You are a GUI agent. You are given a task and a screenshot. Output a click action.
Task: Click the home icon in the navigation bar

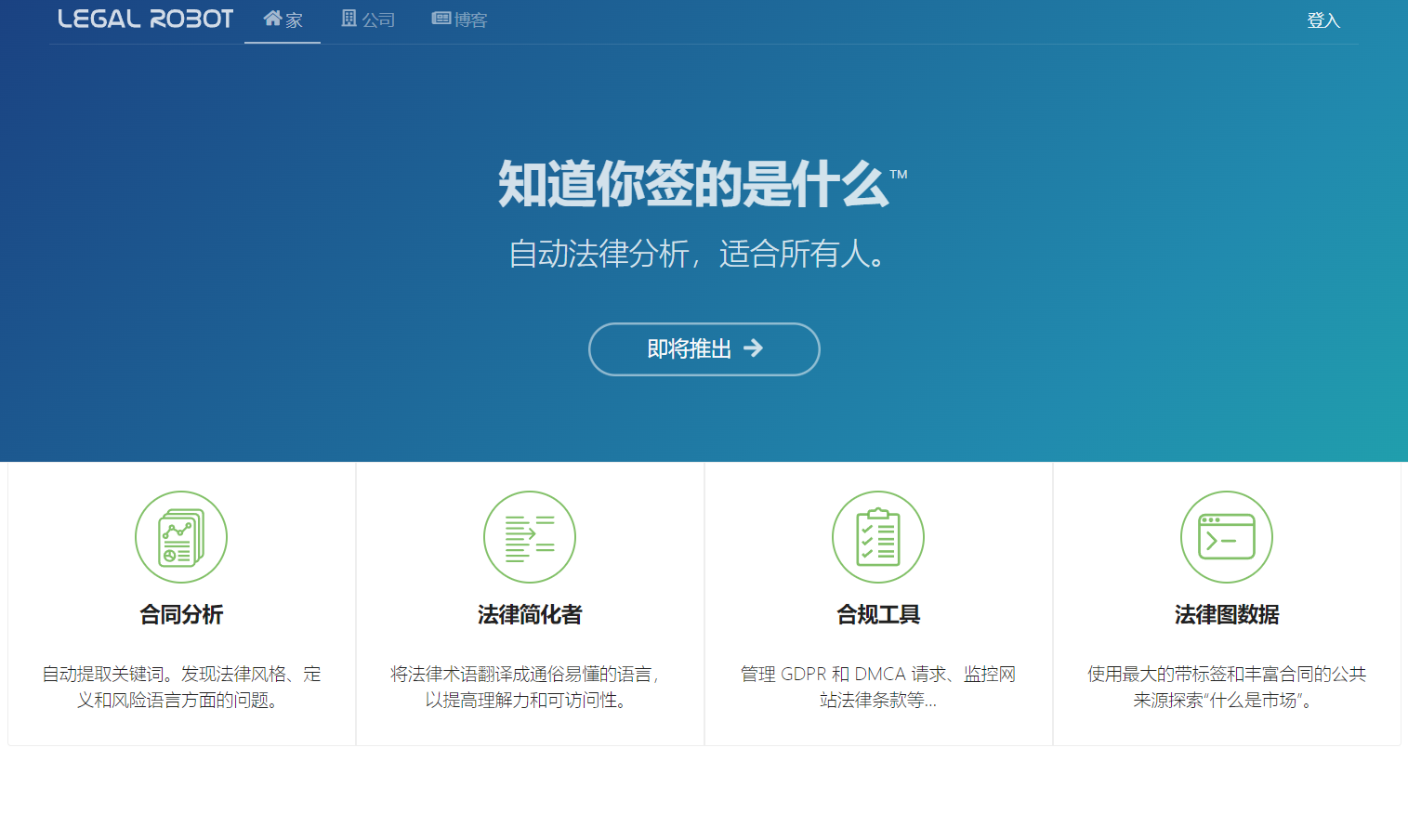coord(271,17)
